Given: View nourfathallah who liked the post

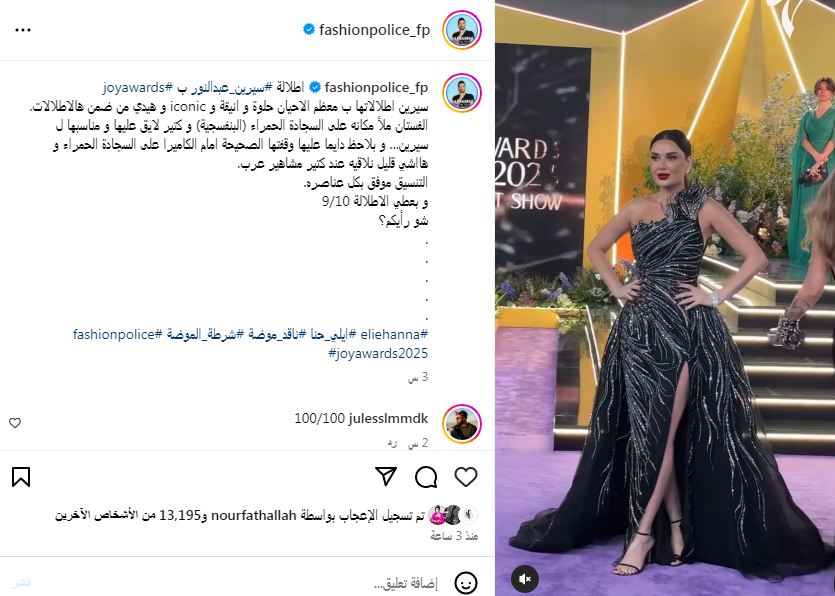Looking at the screenshot, I should [253, 515].
